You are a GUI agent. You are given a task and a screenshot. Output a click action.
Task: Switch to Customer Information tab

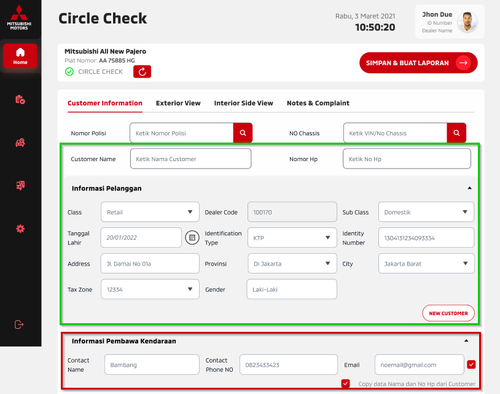pos(105,103)
